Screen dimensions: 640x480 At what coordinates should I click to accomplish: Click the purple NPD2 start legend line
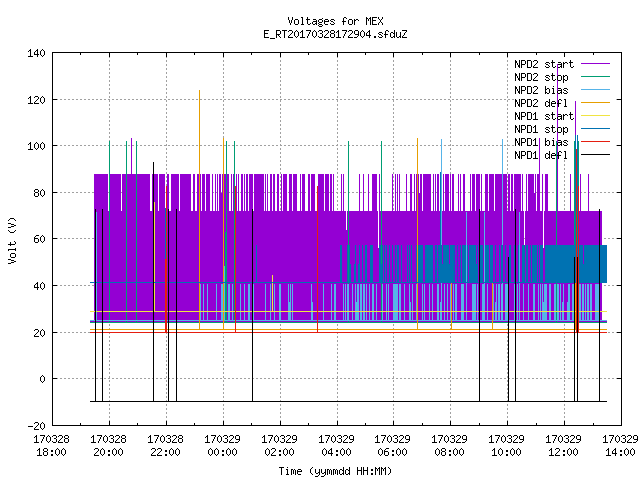(x=596, y=64)
